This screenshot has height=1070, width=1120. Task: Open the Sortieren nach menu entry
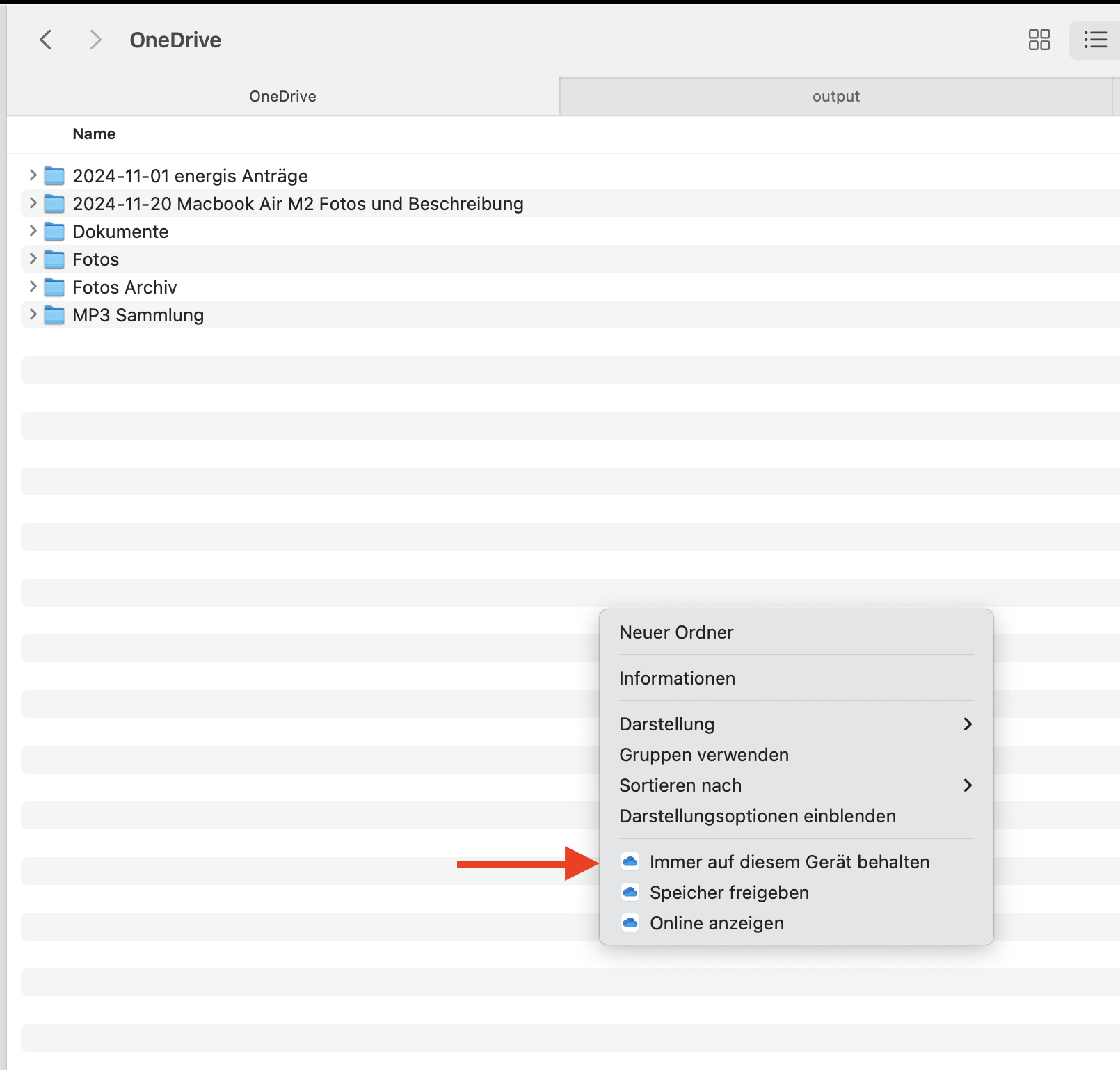pyautogui.click(x=796, y=785)
